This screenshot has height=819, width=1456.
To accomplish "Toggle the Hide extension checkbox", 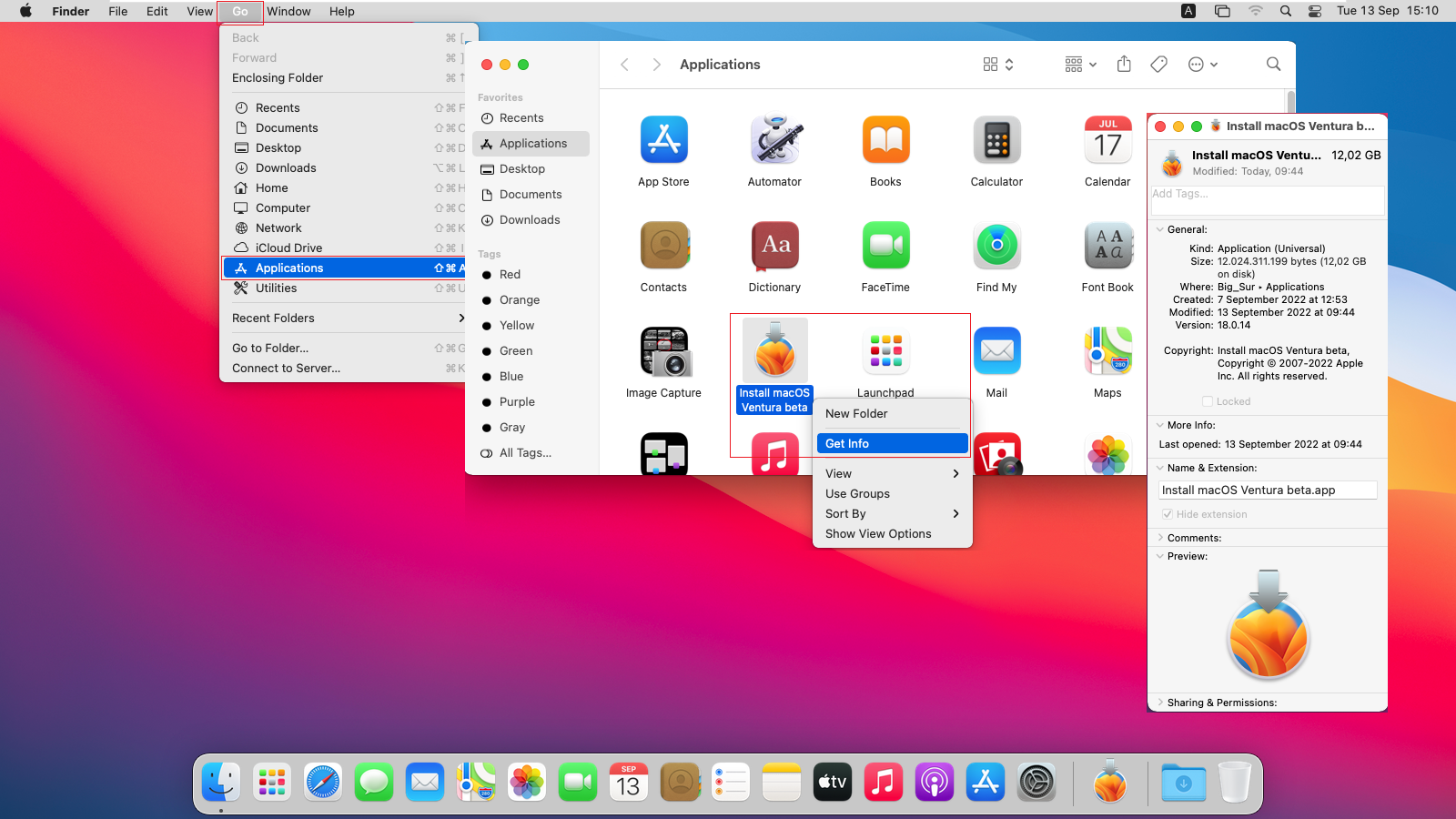I will (1168, 514).
